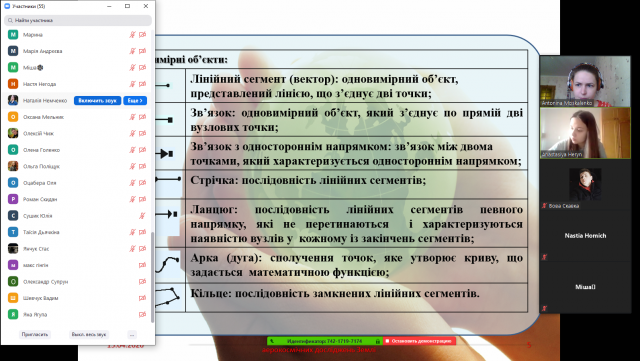The height and width of the screenshot is (361, 640).
Task: Select participant name Олексій Чик
Action: pos(38,134)
